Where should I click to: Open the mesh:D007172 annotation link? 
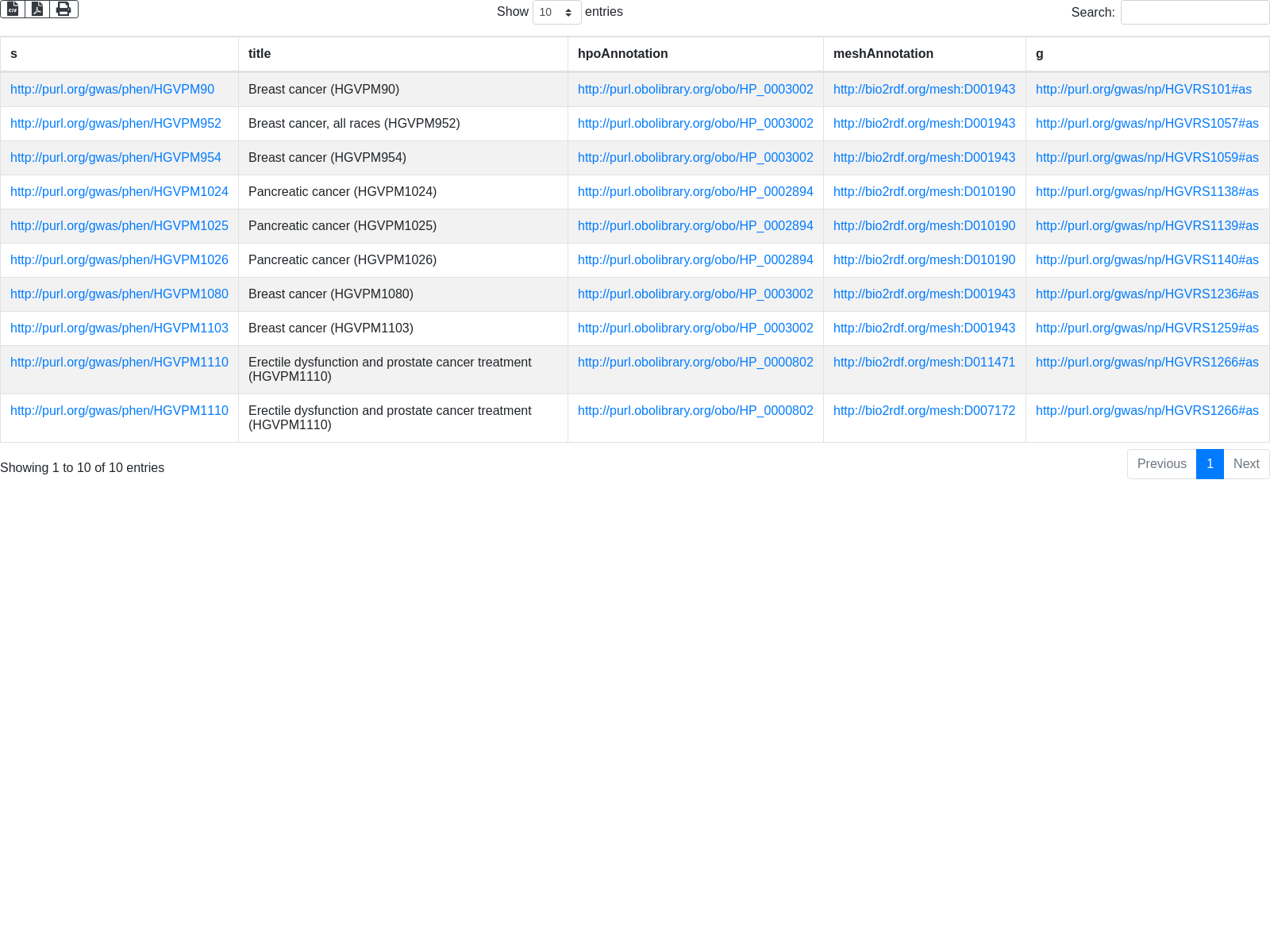[924, 411]
